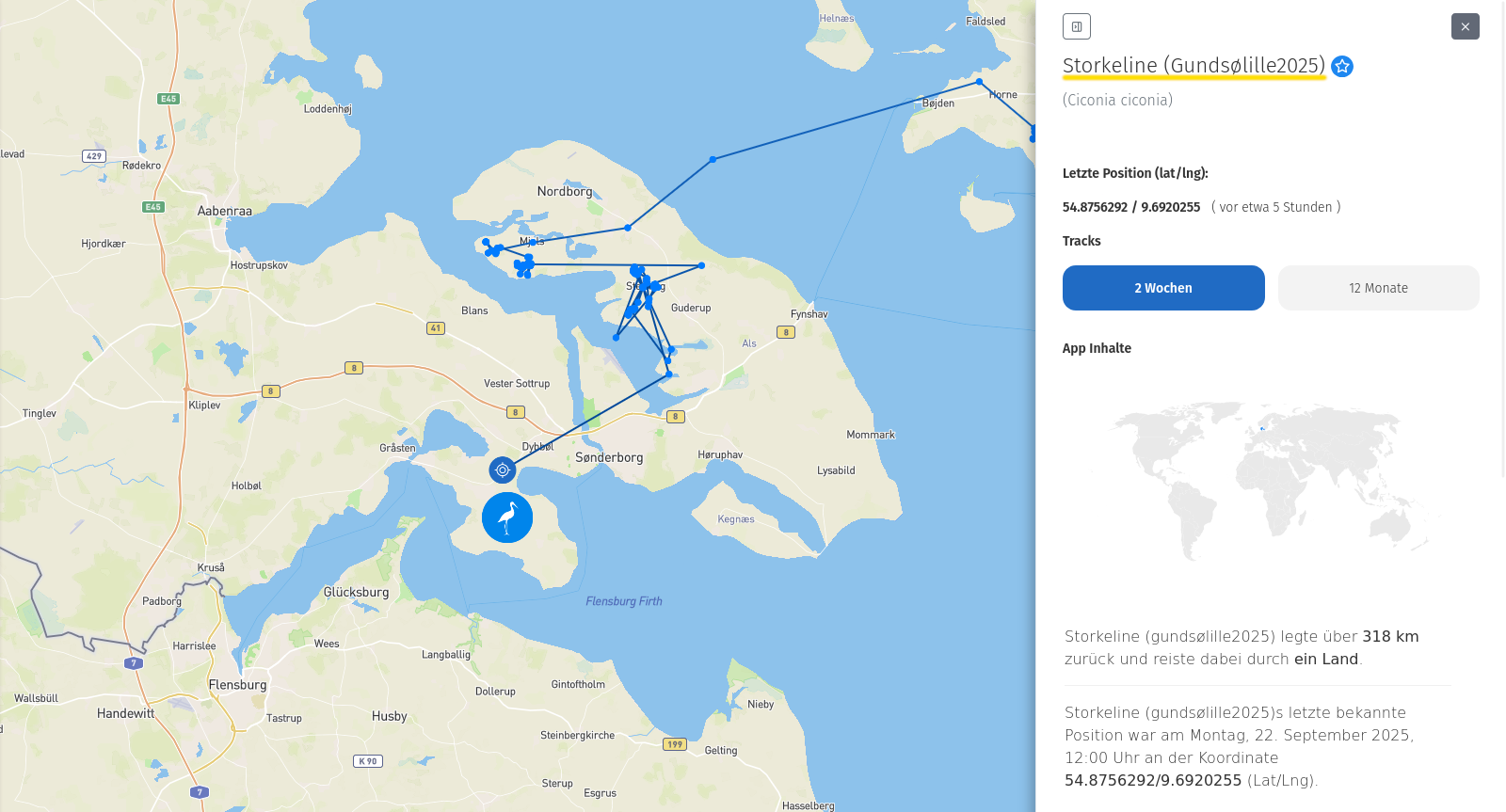Viewport: 1506px width, 812px height.
Task: Collapse the side panel with the toggle icon
Action: point(1076,26)
